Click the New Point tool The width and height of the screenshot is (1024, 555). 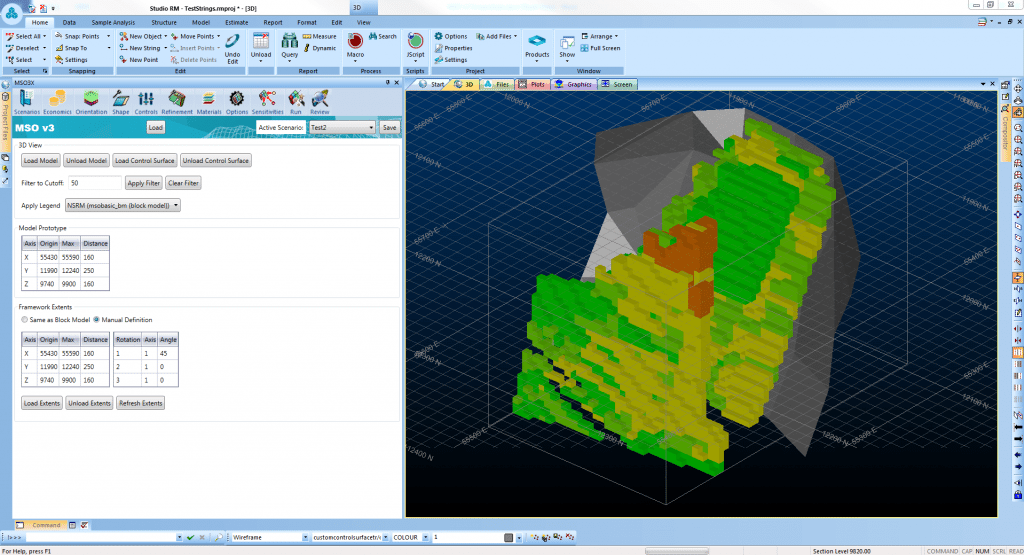point(138,59)
